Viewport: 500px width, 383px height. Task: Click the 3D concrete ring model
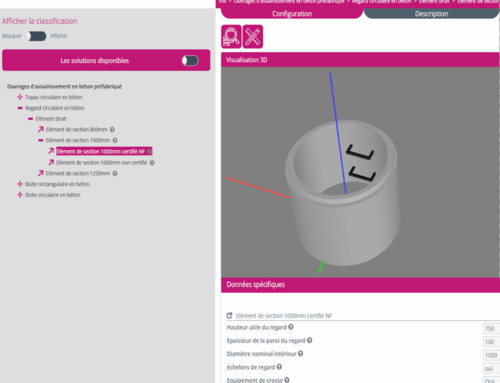tap(342, 193)
